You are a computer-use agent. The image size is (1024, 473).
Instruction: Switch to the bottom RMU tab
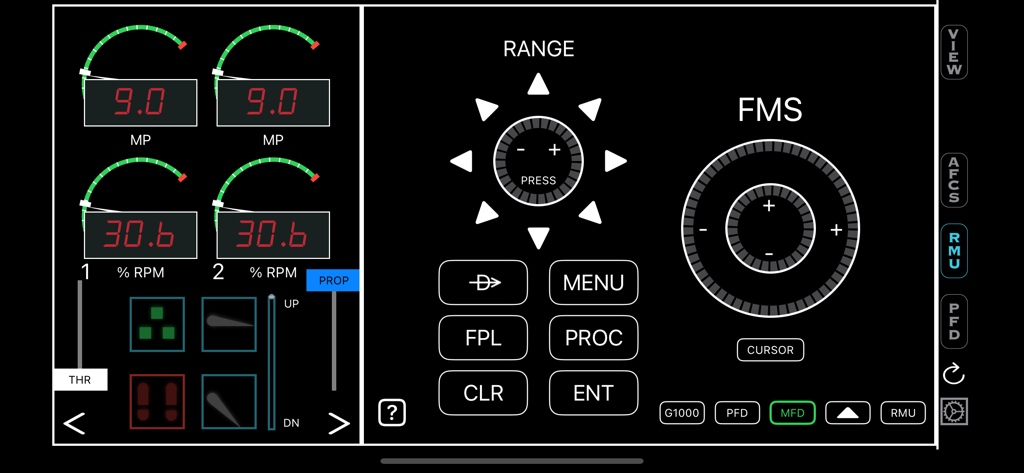tap(903, 413)
